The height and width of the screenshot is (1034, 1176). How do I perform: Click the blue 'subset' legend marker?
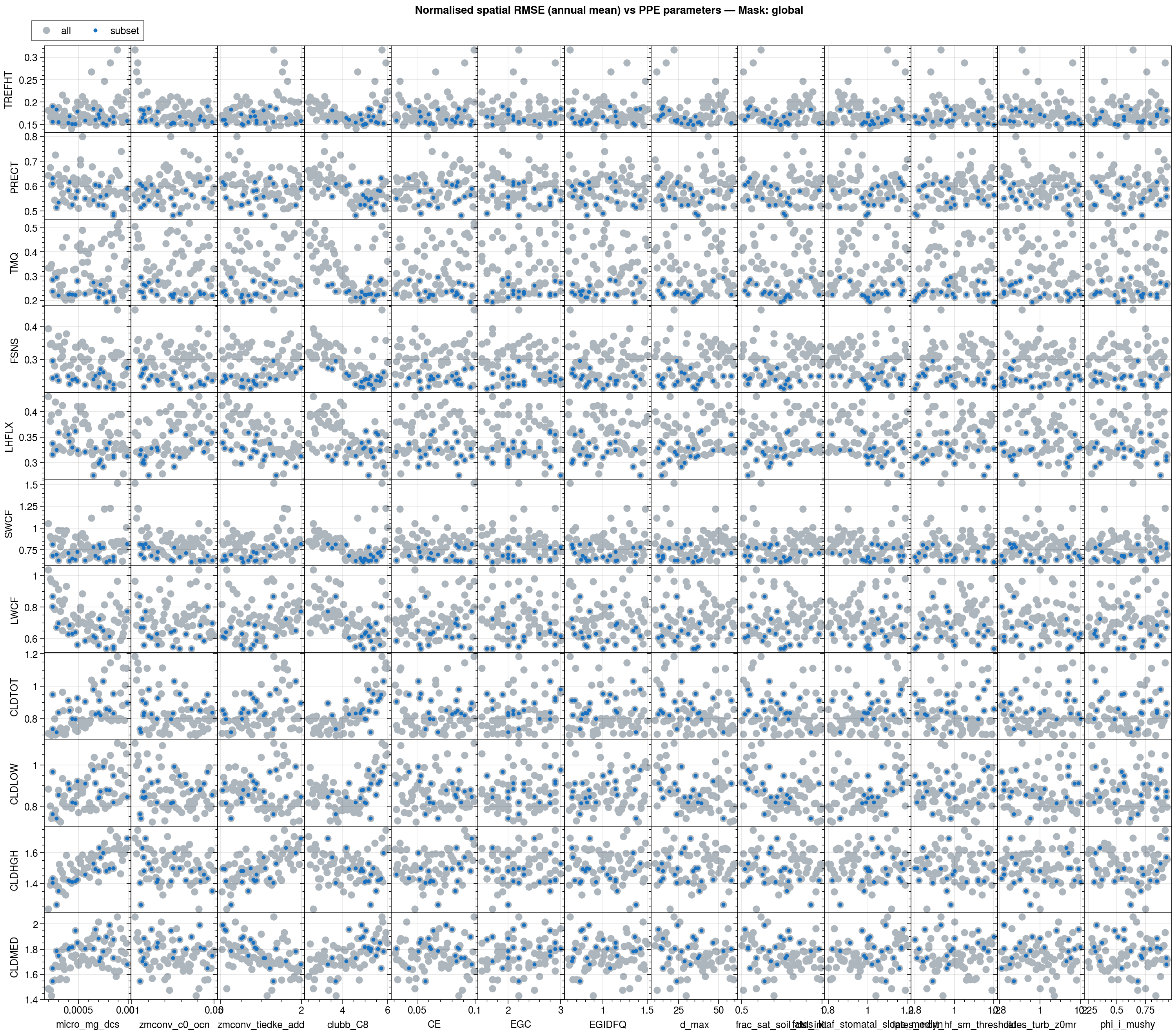[x=96, y=31]
